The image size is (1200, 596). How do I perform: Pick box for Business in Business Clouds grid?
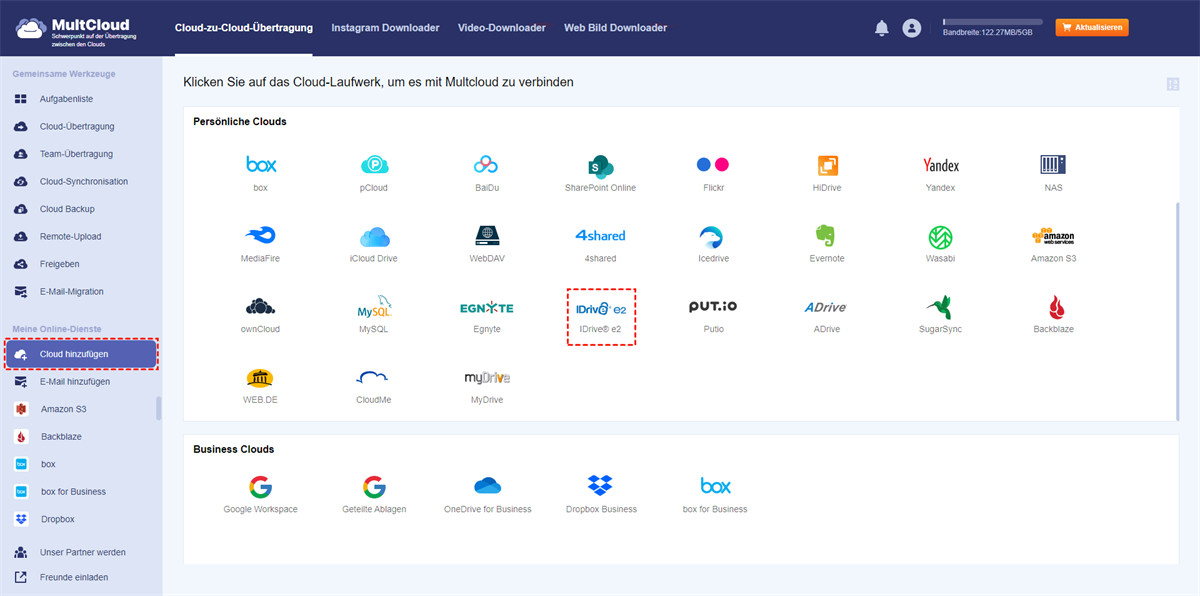point(715,486)
